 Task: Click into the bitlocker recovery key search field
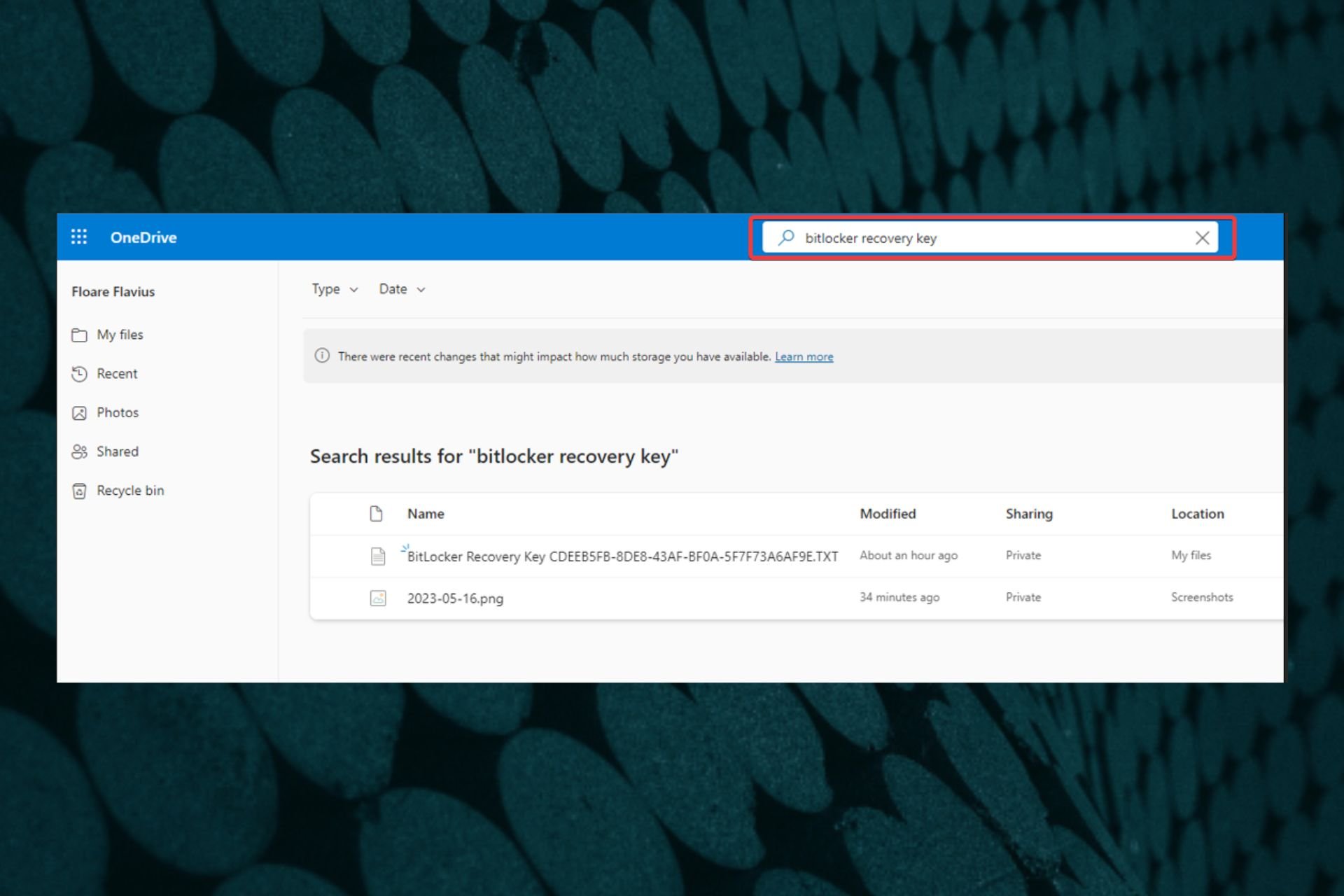(x=990, y=238)
